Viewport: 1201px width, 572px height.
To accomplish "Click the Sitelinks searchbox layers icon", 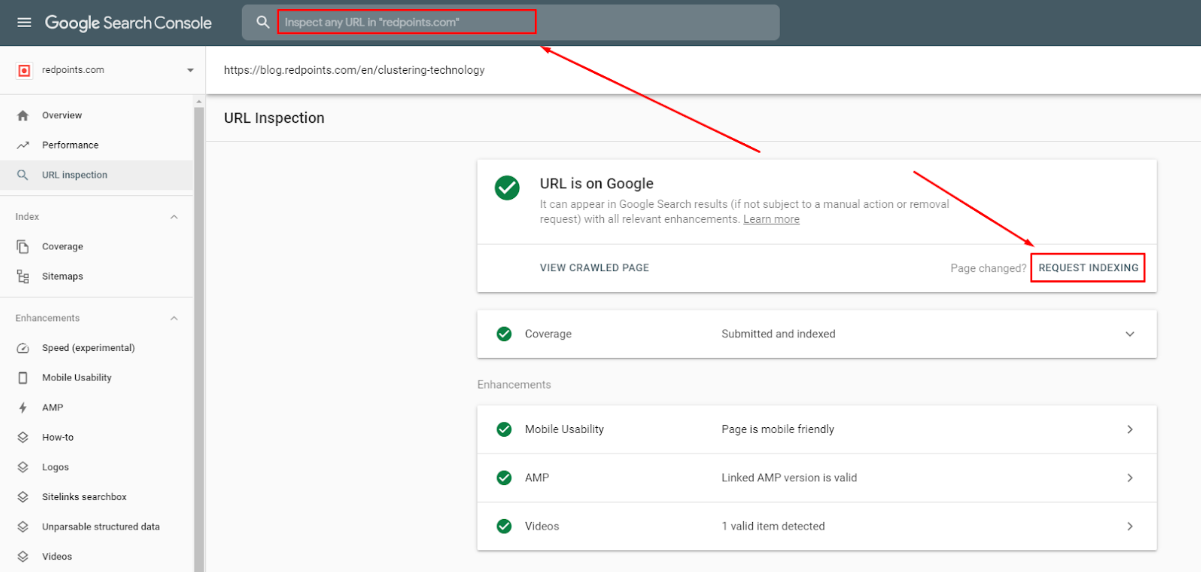I will pos(23,497).
